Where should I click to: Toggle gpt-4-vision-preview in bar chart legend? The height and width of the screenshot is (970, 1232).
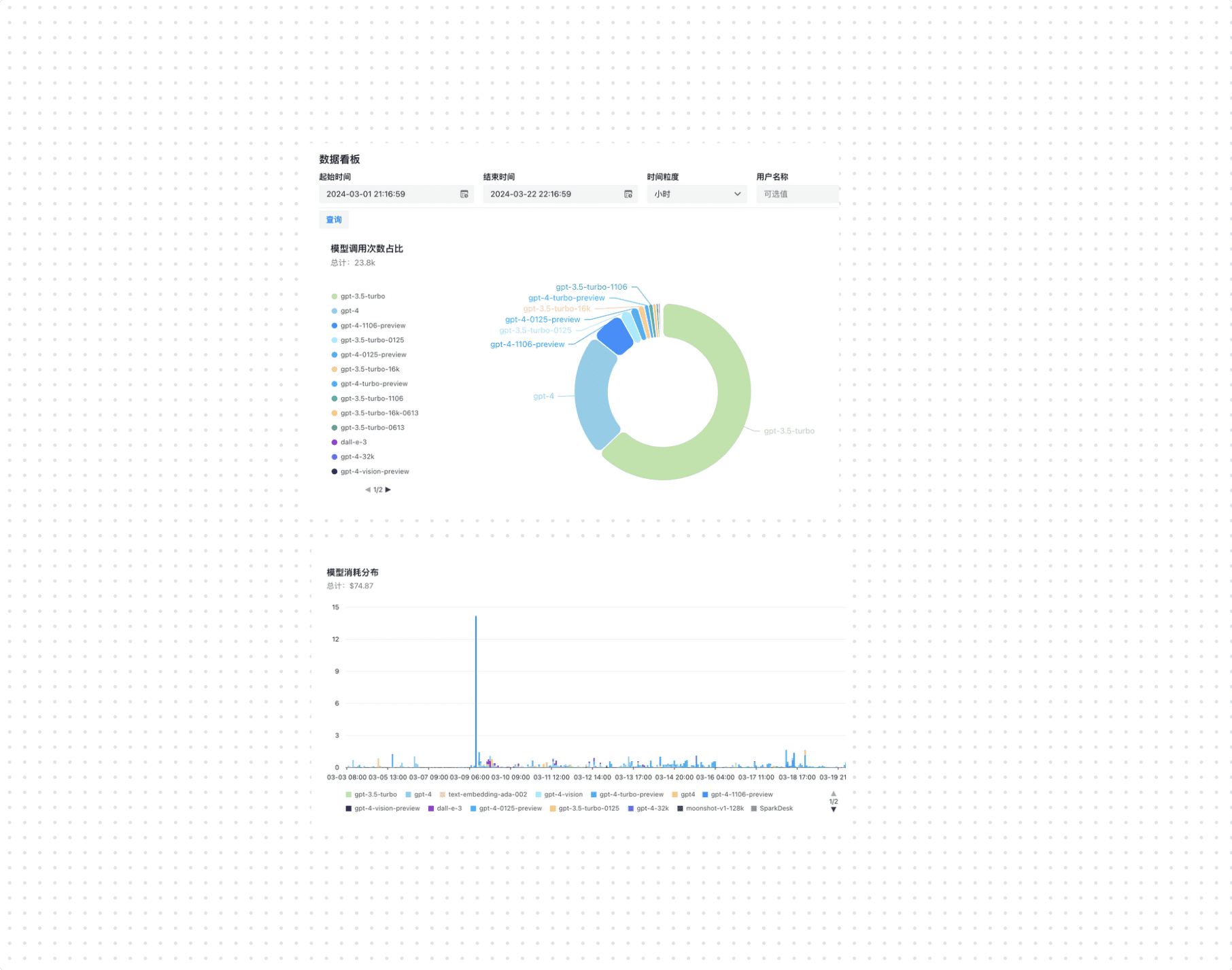tap(383, 809)
